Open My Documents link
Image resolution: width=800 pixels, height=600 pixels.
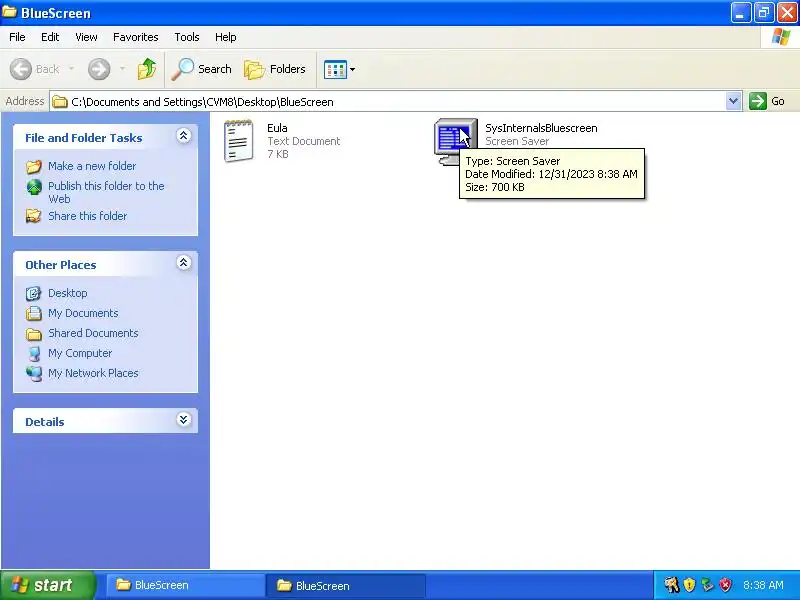click(83, 313)
